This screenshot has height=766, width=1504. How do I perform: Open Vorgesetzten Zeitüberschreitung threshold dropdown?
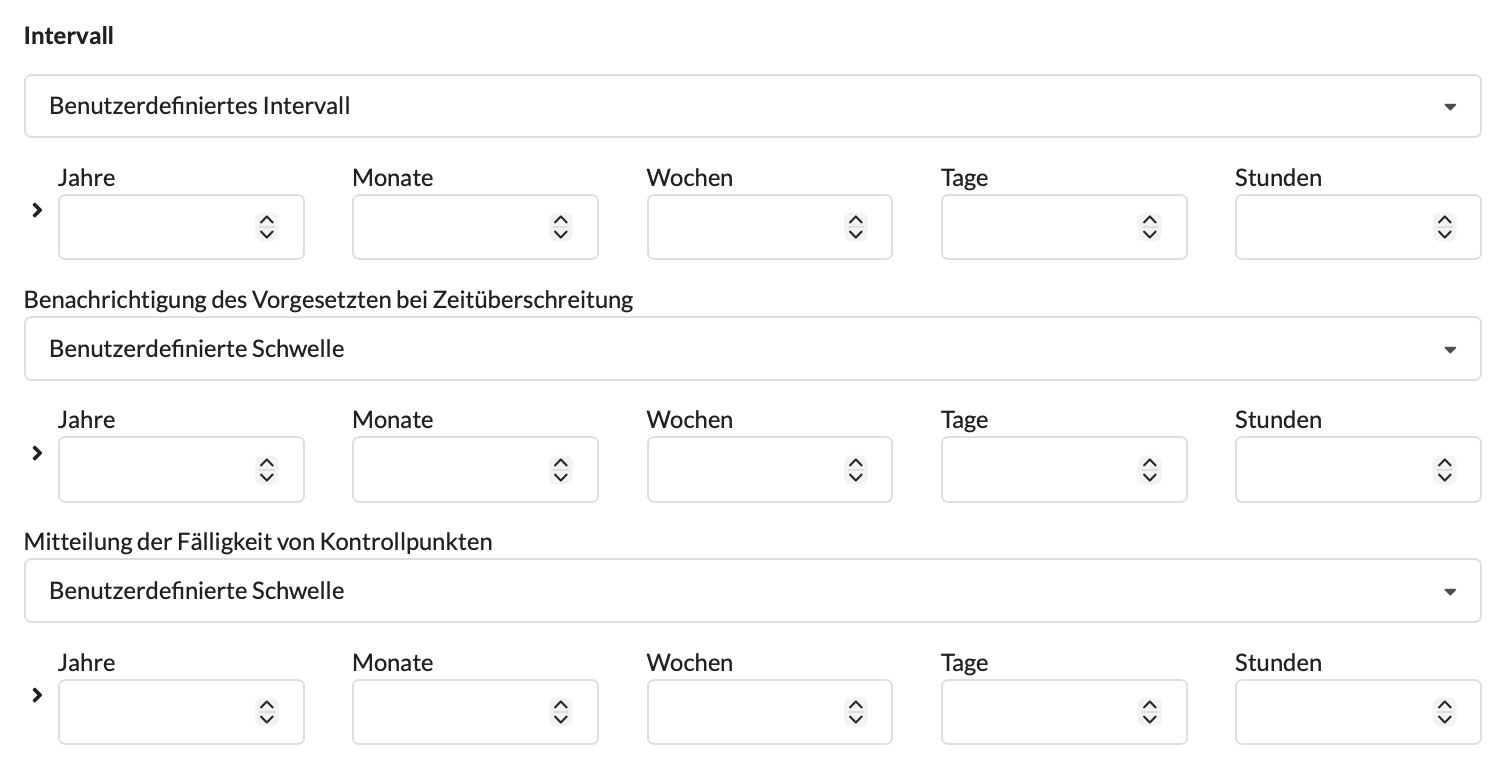(752, 349)
